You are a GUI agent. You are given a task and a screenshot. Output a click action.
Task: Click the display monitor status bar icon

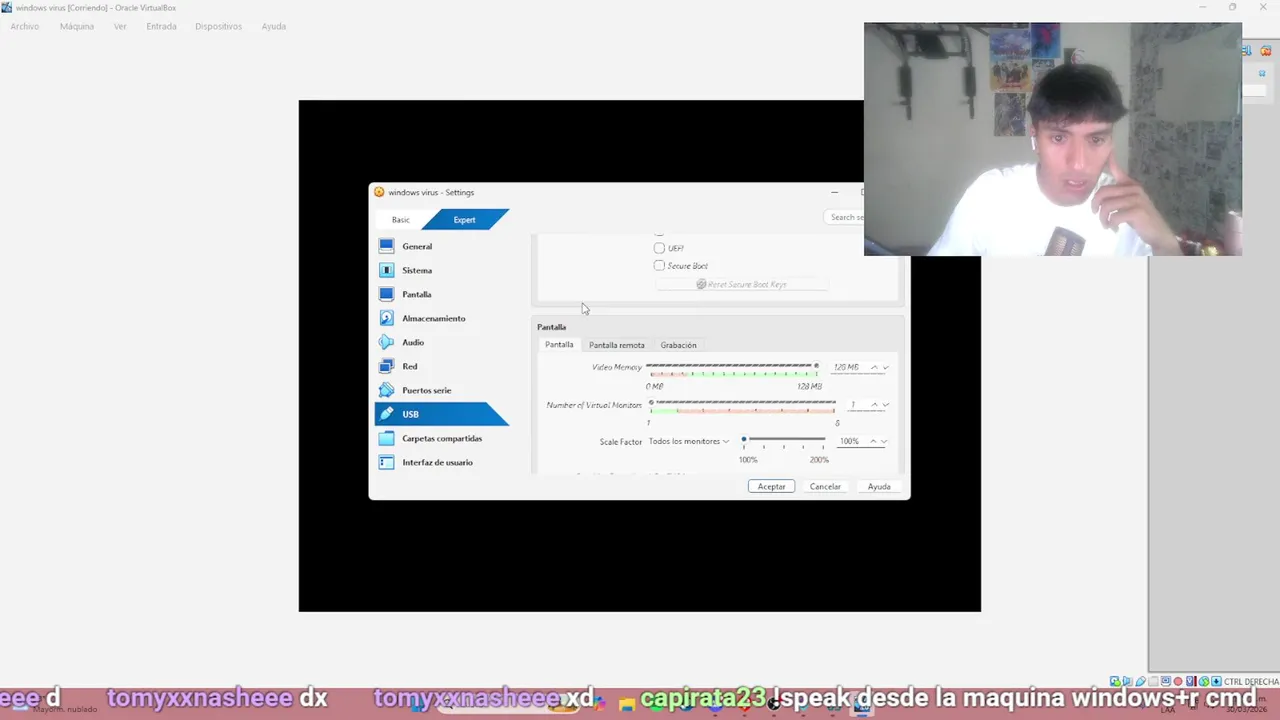coord(1166,681)
